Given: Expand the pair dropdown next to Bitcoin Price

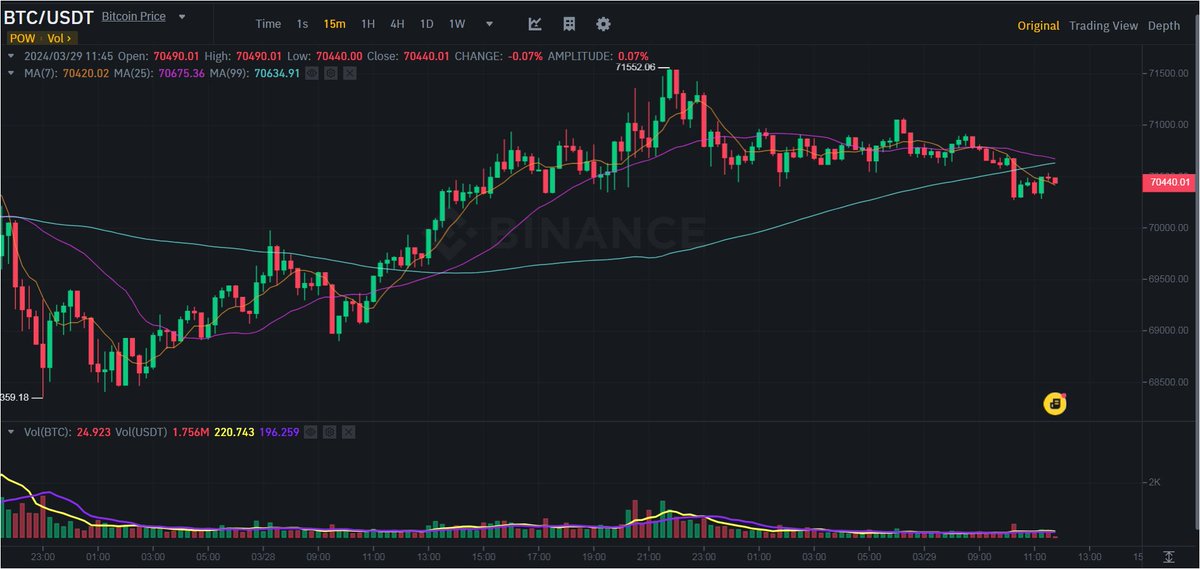Looking at the screenshot, I should [181, 17].
